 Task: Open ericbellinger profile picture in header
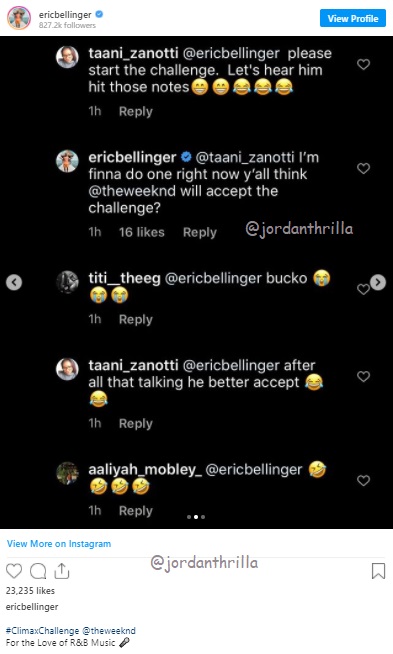pos(19,18)
